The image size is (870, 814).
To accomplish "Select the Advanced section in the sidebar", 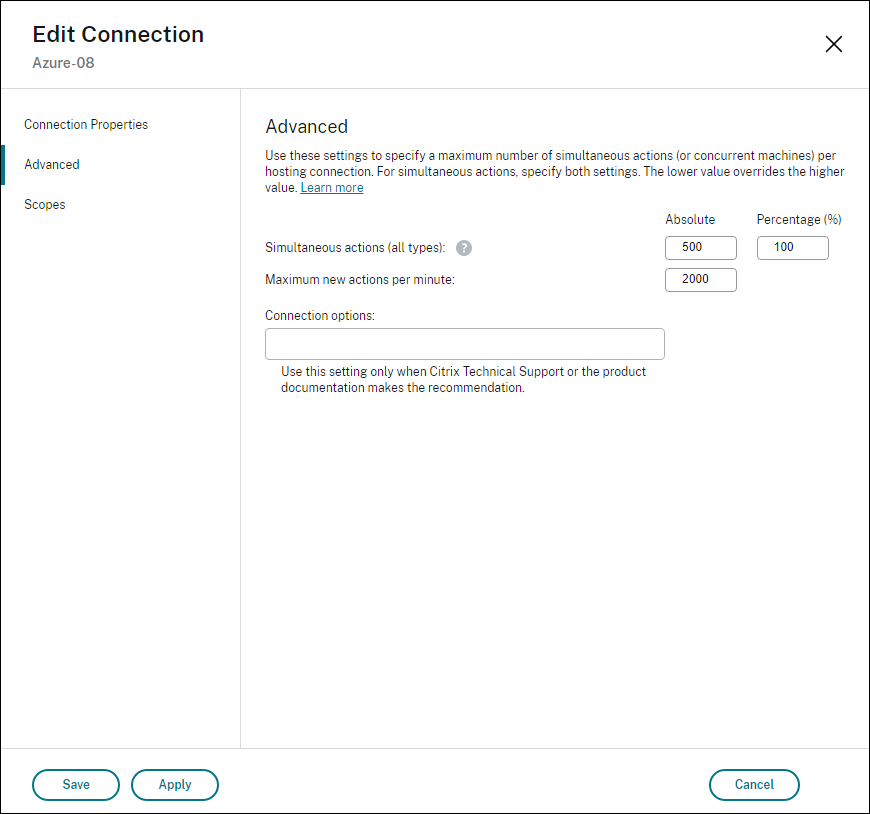I will point(51,164).
